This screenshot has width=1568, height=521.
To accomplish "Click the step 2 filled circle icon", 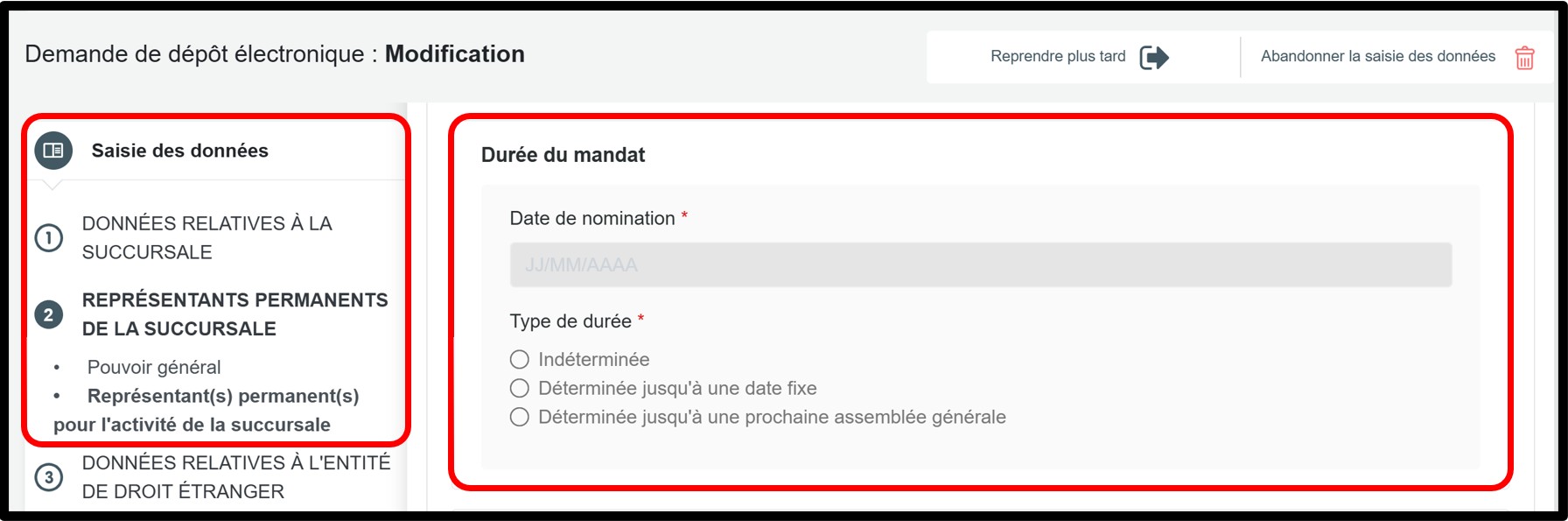I will pyautogui.click(x=49, y=314).
